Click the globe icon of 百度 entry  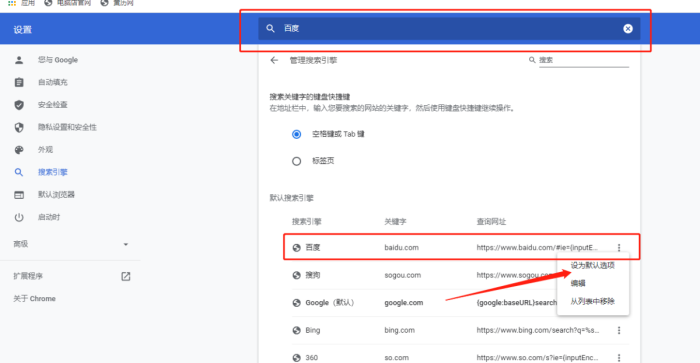pyautogui.click(x=296, y=248)
